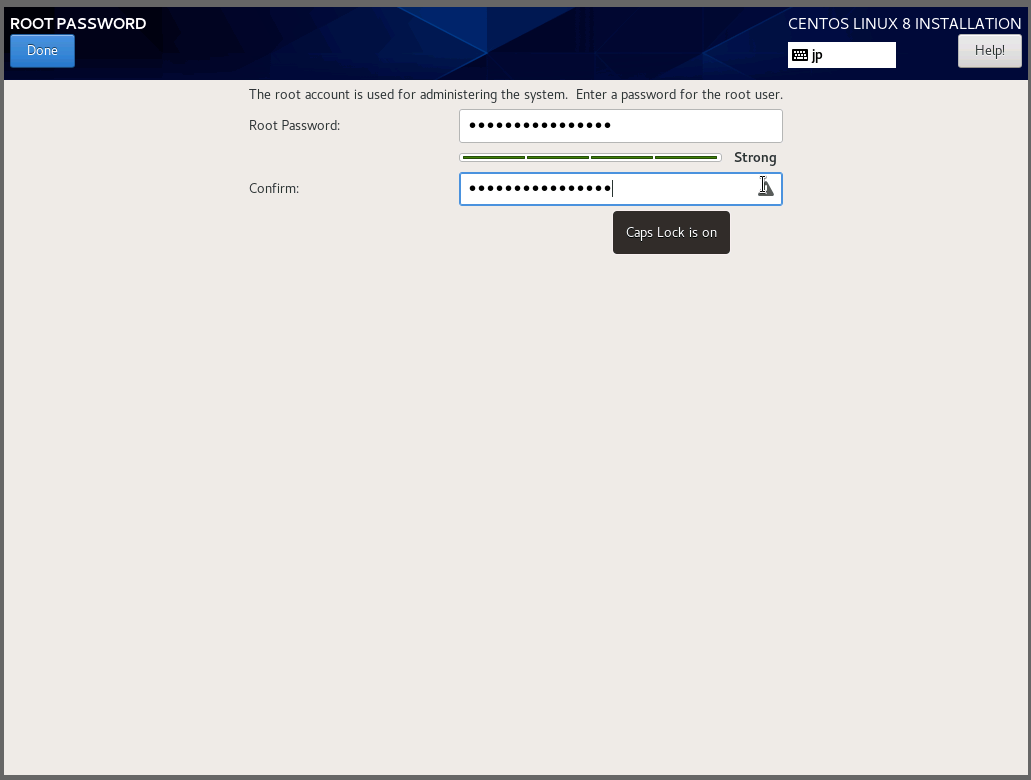Click the Root Password: label
Screen dimensions: 1031x780
coord(294,126)
